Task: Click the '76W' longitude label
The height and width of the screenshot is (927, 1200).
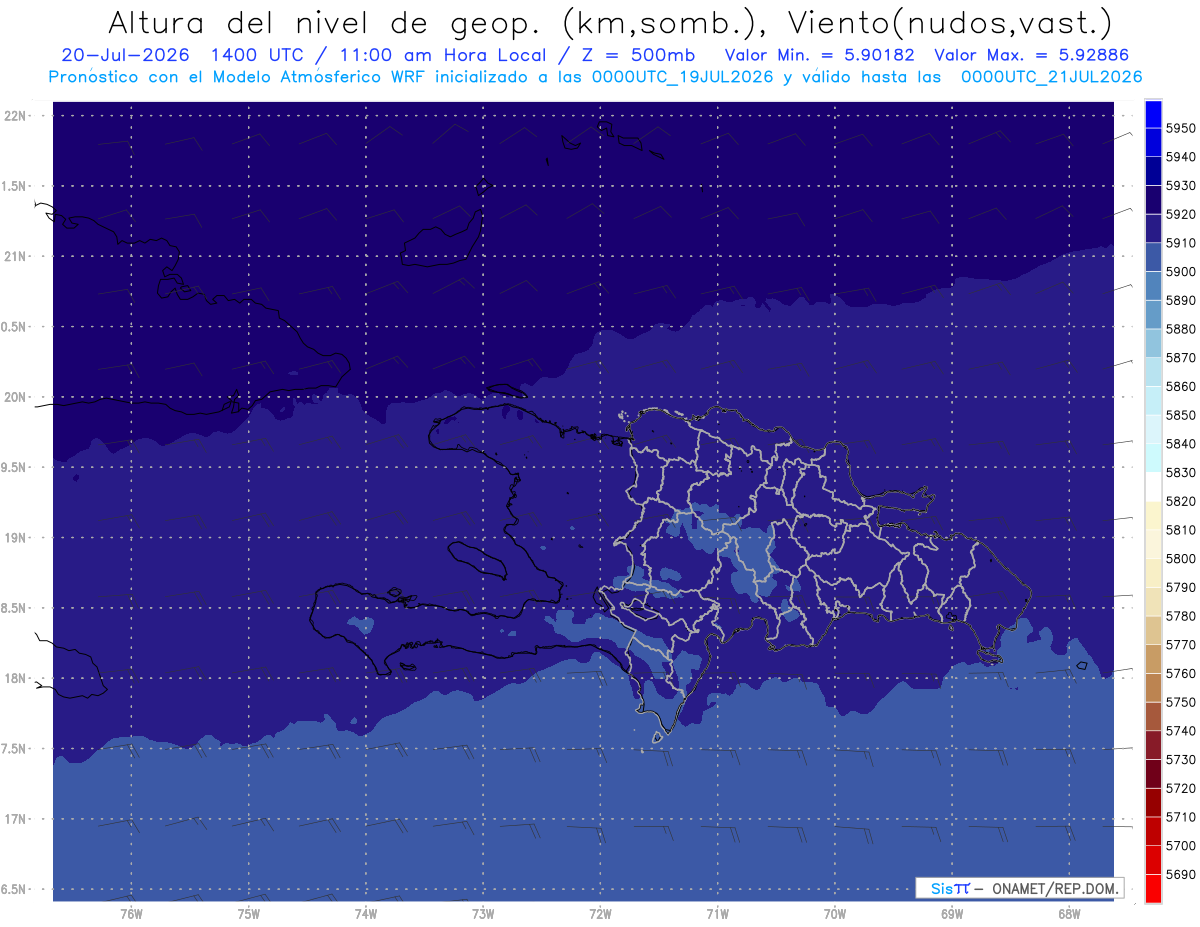Action: pos(131,913)
